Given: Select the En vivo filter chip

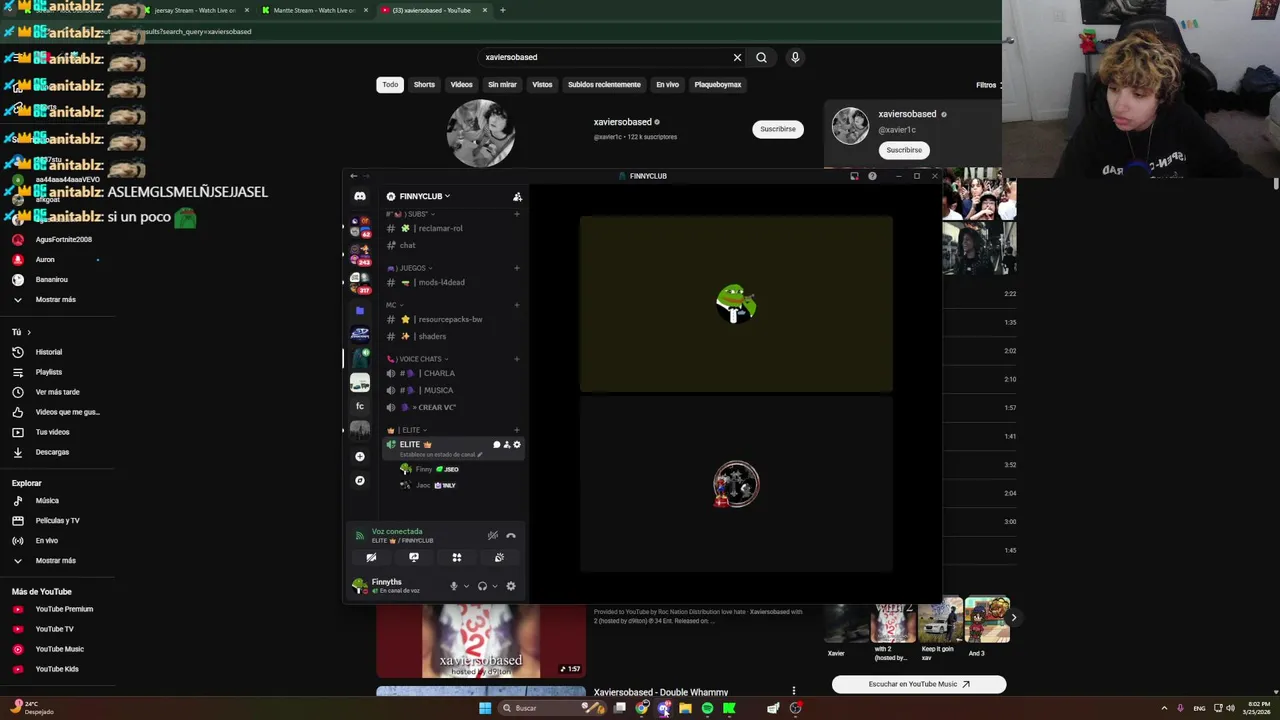Looking at the screenshot, I should point(667,85).
